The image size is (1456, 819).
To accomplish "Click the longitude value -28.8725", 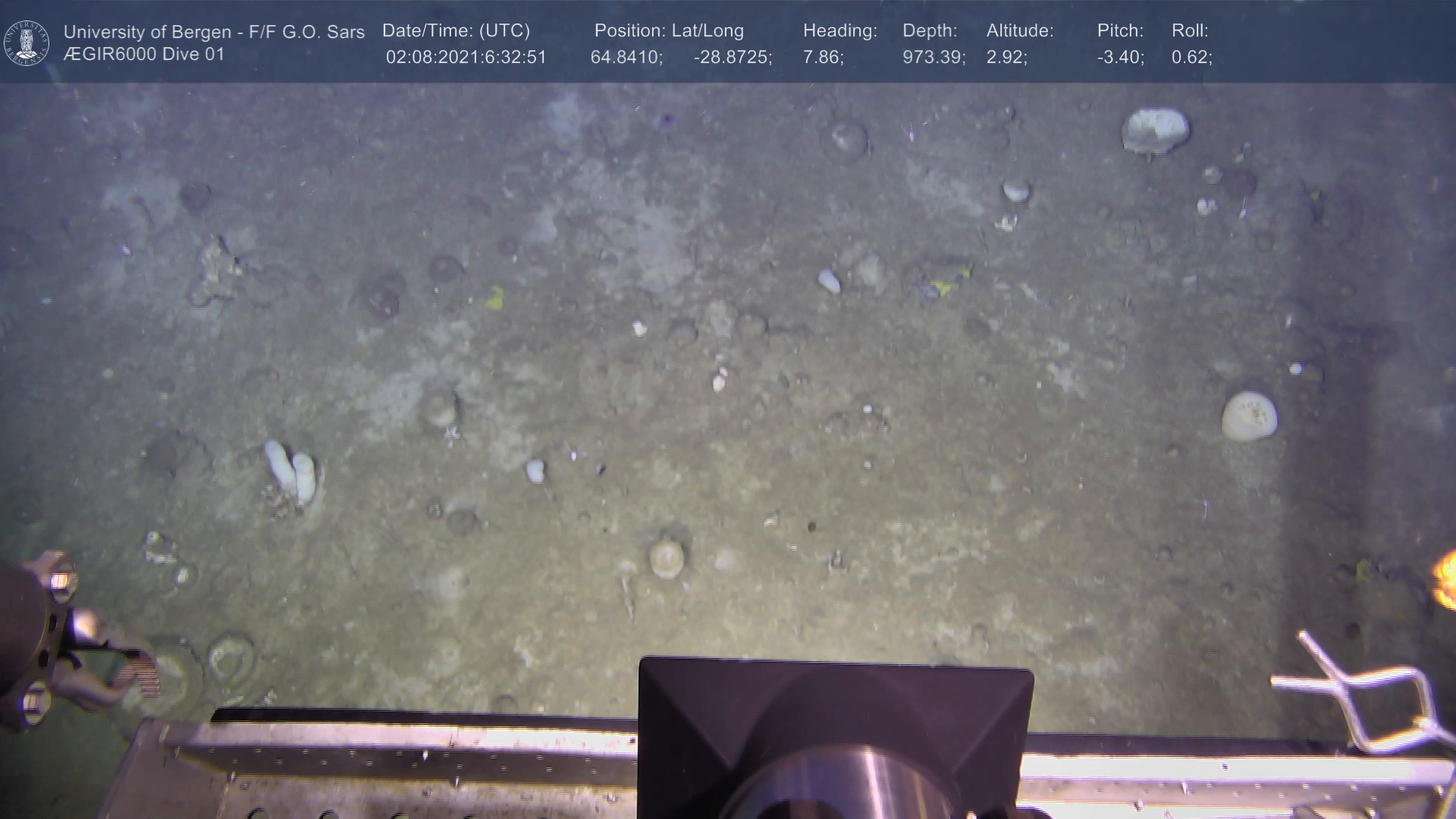I will [733, 58].
